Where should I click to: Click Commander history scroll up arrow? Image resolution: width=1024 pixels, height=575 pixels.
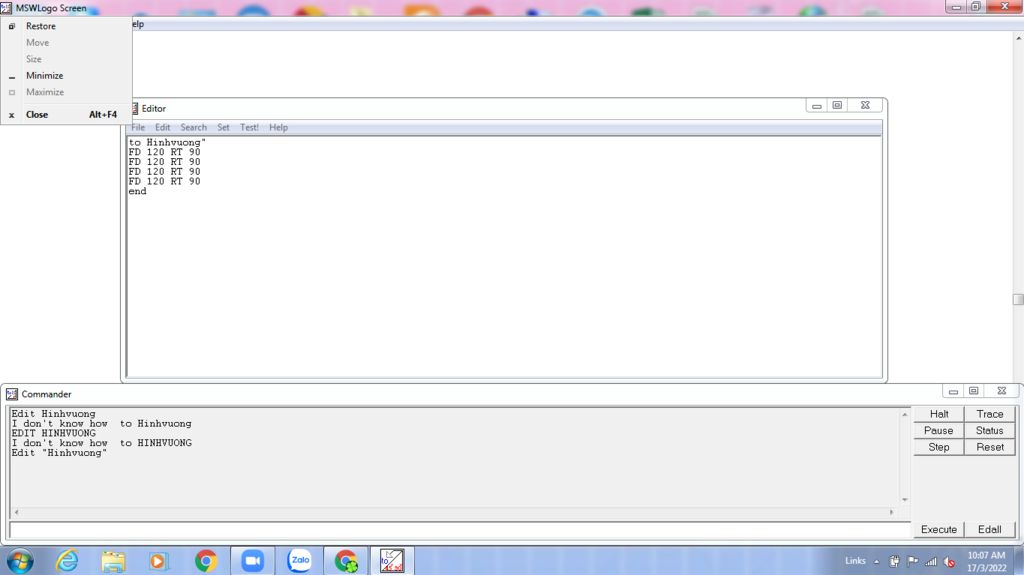click(904, 414)
